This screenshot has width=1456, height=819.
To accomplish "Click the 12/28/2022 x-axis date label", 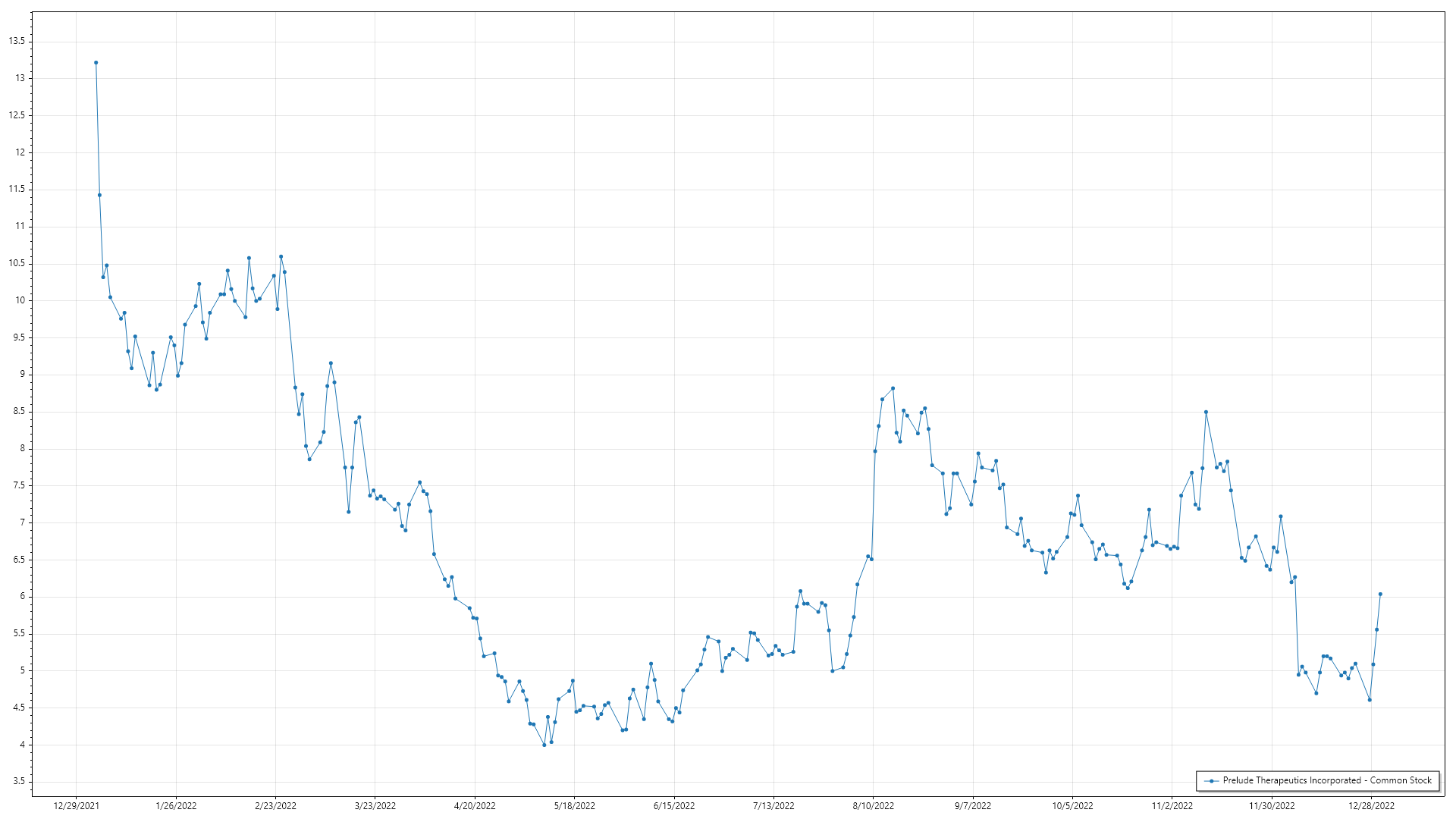I will pyautogui.click(x=1371, y=805).
